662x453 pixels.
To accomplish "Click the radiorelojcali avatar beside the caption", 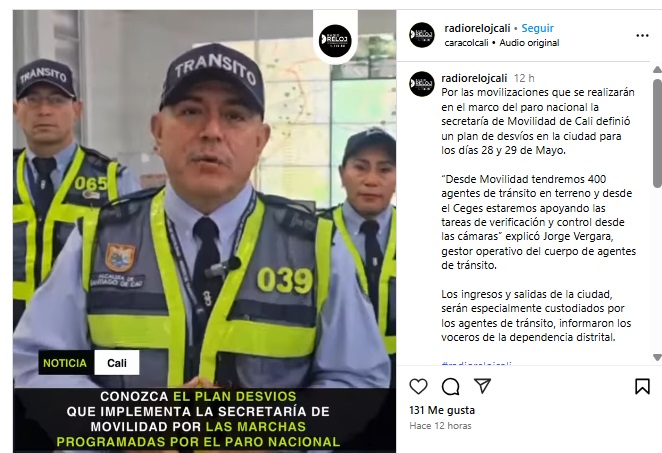I will (422, 84).
